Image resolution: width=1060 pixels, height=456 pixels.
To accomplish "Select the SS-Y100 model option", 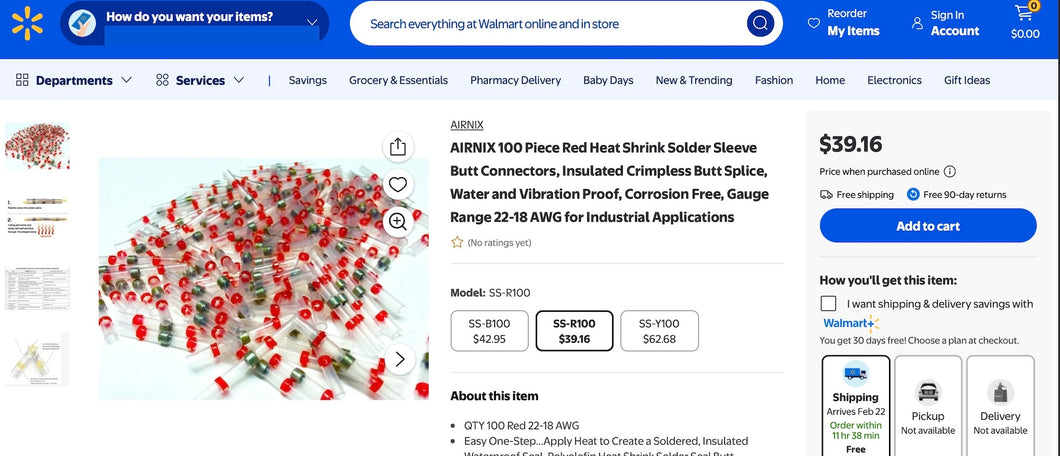I will [x=659, y=331].
